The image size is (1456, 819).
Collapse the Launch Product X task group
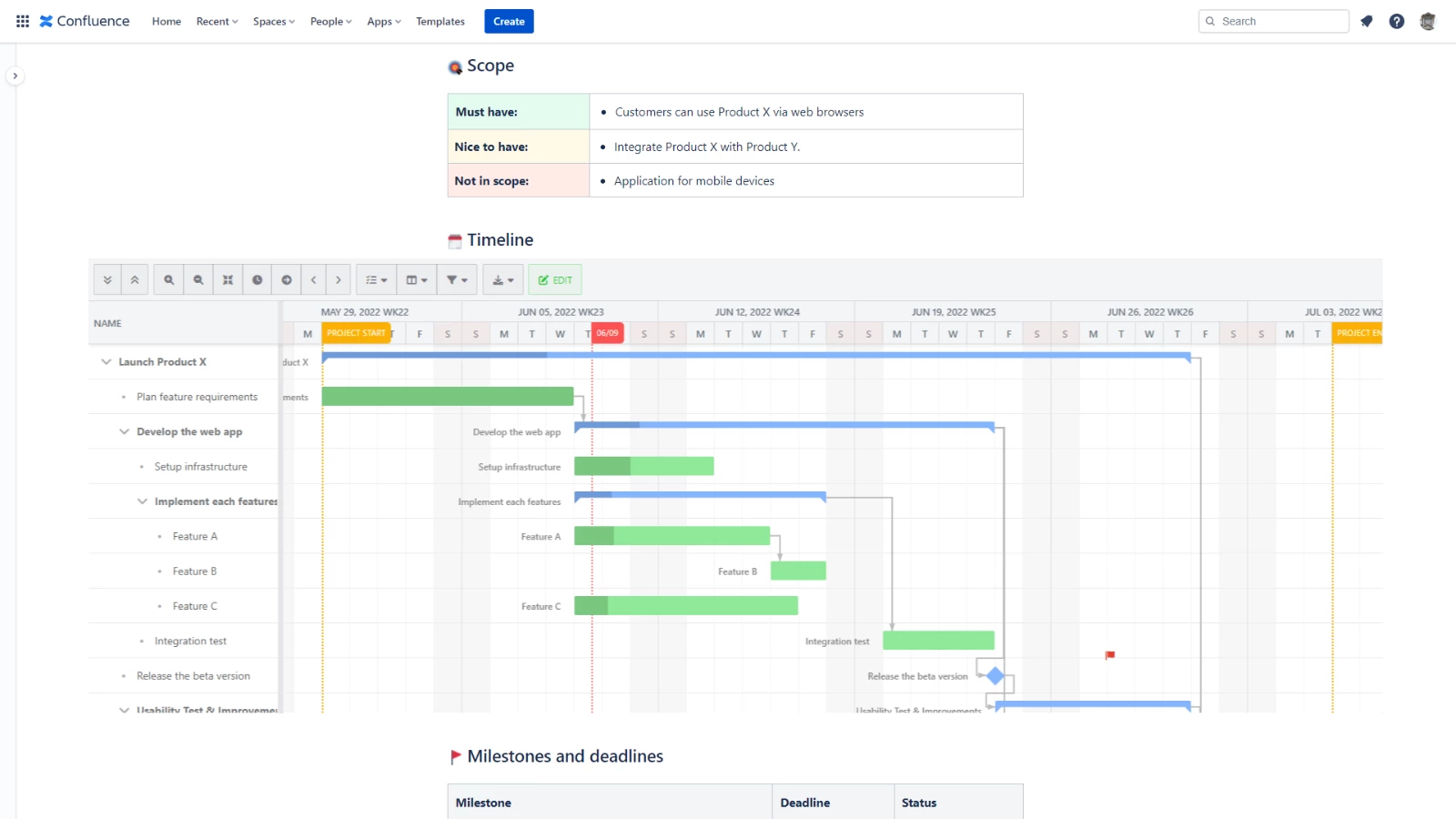105,361
